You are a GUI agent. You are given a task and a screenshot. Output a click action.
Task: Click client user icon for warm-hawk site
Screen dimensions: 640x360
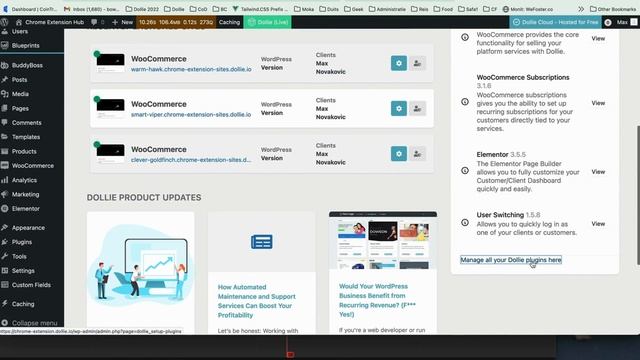pos(418,63)
